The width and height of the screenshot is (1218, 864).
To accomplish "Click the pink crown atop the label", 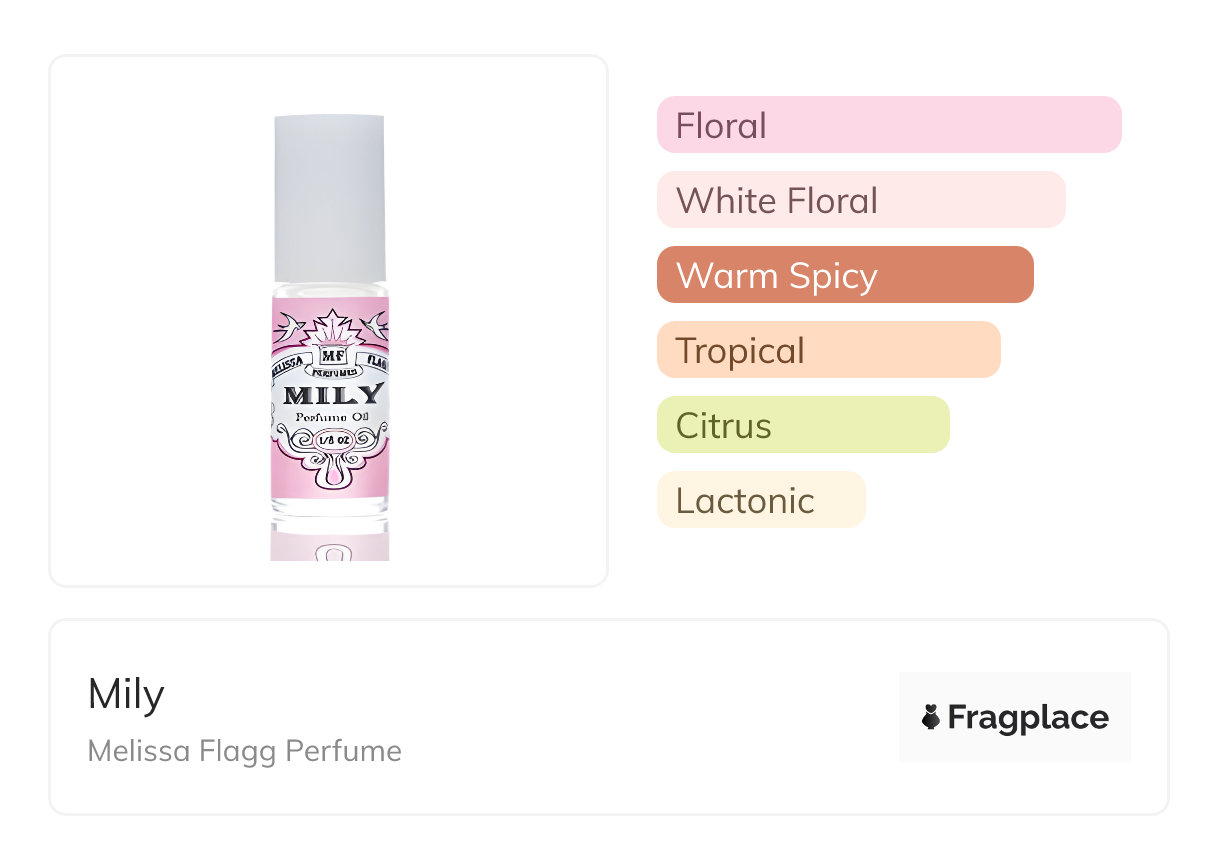I will (x=330, y=328).
